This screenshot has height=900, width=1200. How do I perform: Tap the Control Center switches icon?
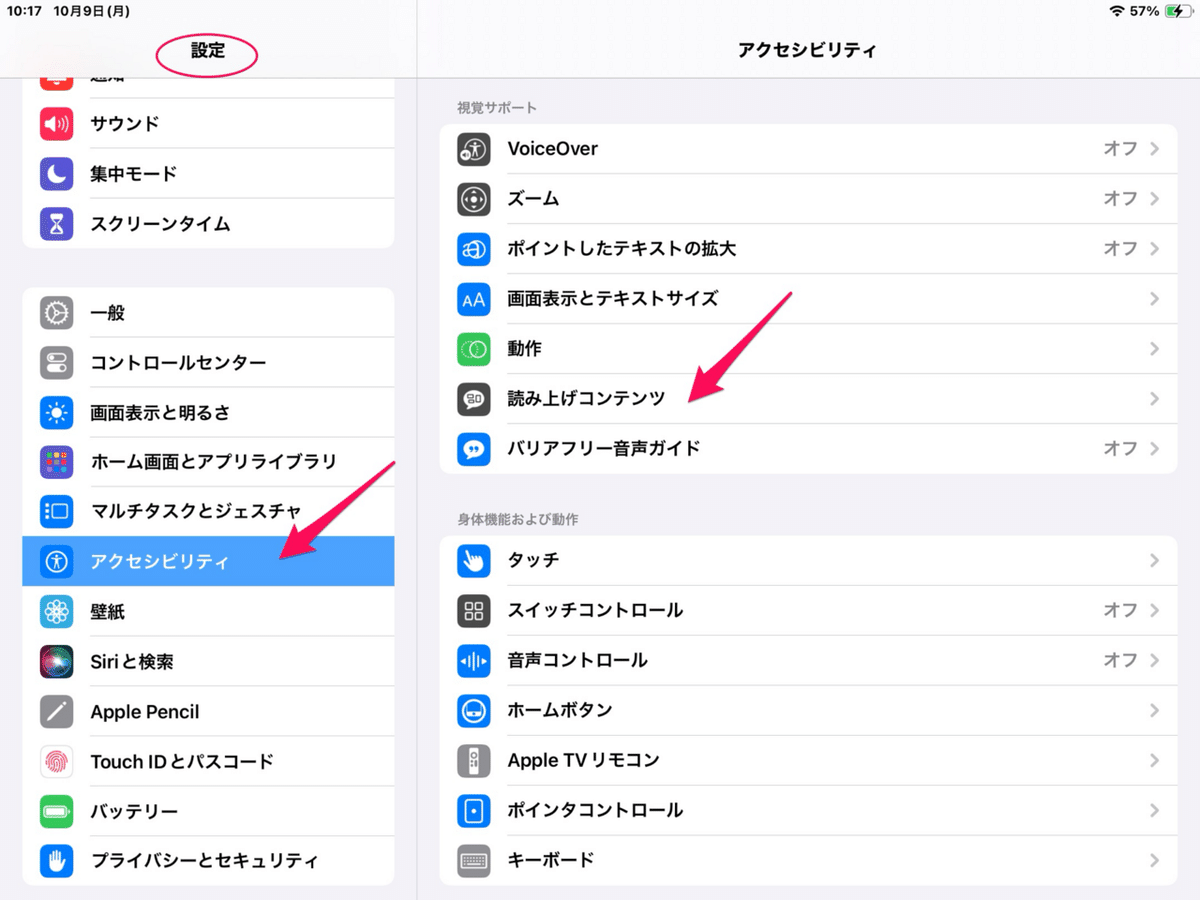57,362
